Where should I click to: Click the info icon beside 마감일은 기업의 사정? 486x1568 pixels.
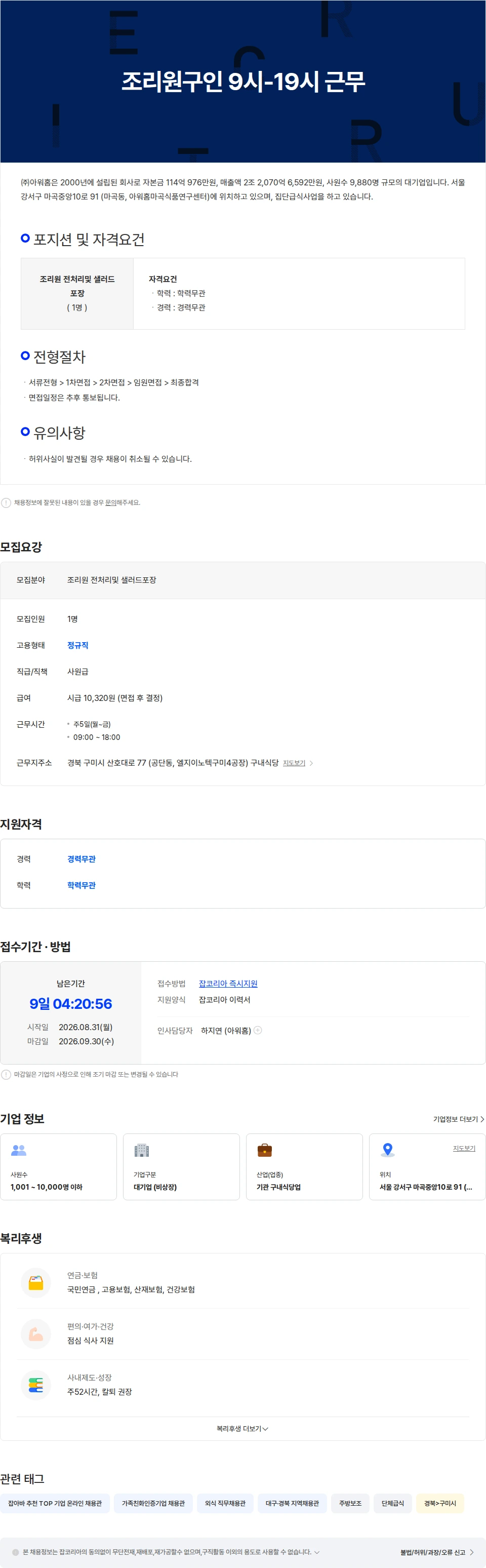(x=6, y=1074)
